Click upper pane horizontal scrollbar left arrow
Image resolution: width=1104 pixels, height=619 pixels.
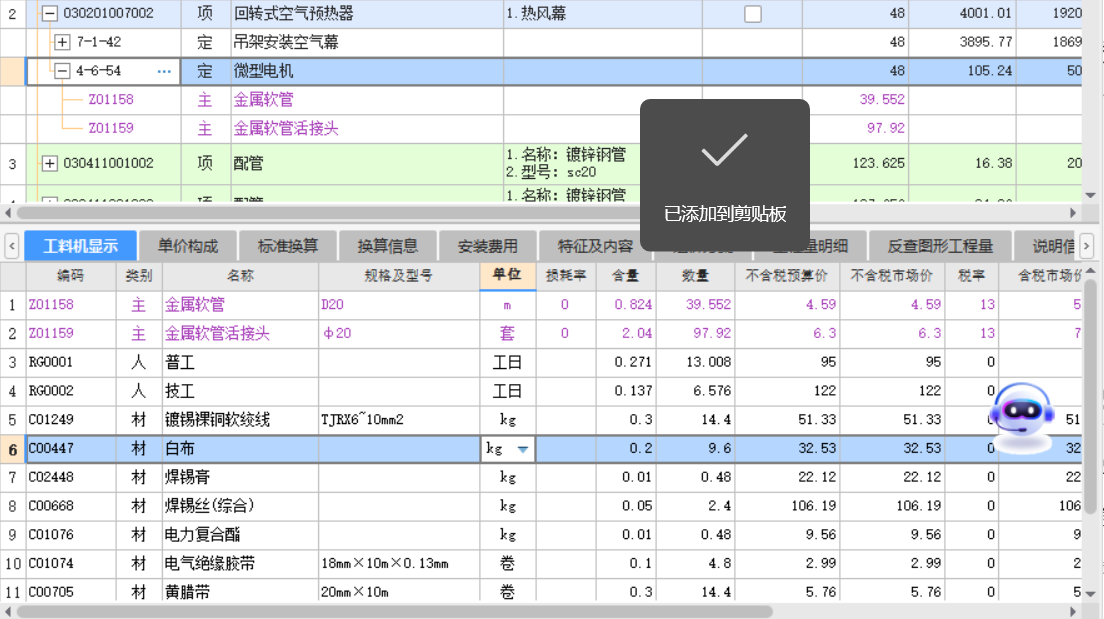[x=8, y=213]
